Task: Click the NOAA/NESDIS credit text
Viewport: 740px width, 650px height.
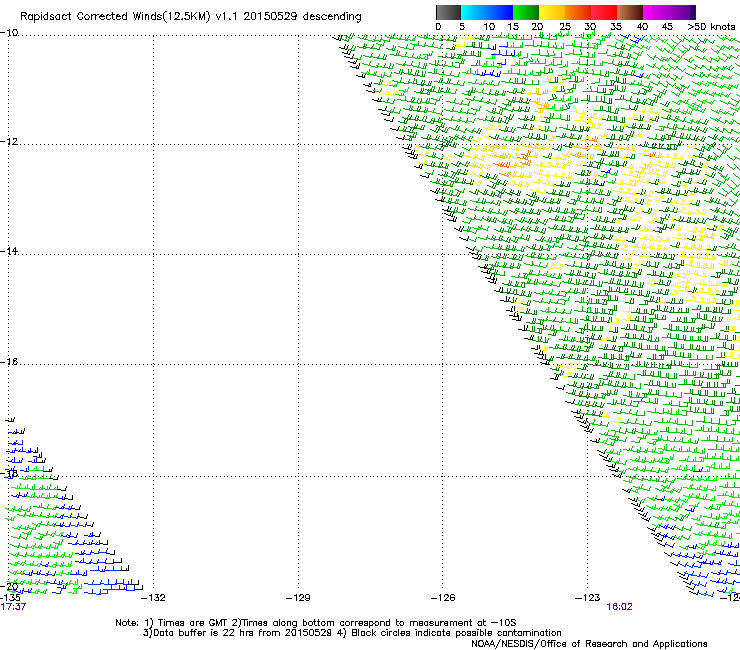Action: pos(589,643)
